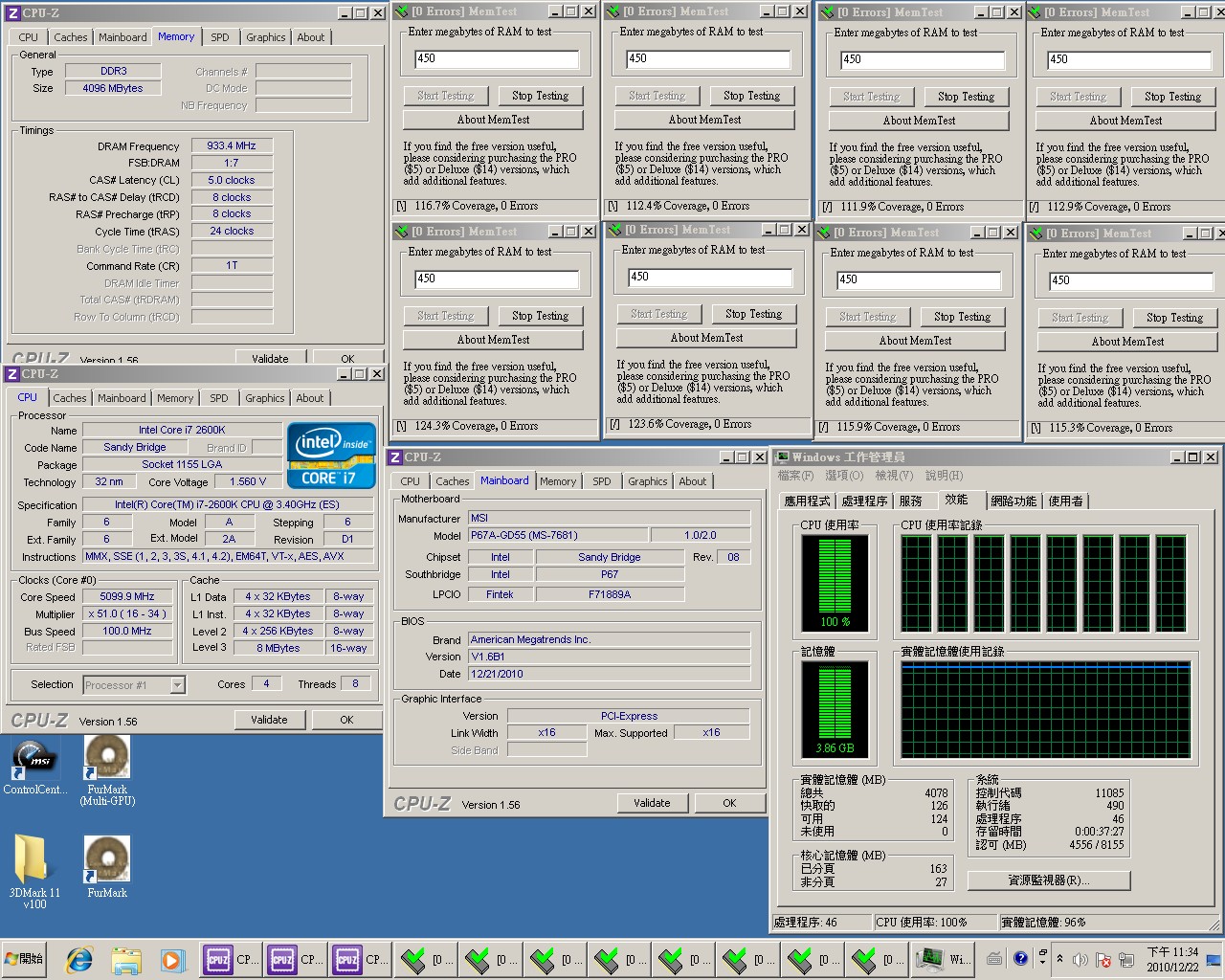Click About MemTest in 123.6% coverage window
This screenshot has height=980, width=1225.
(x=706, y=338)
